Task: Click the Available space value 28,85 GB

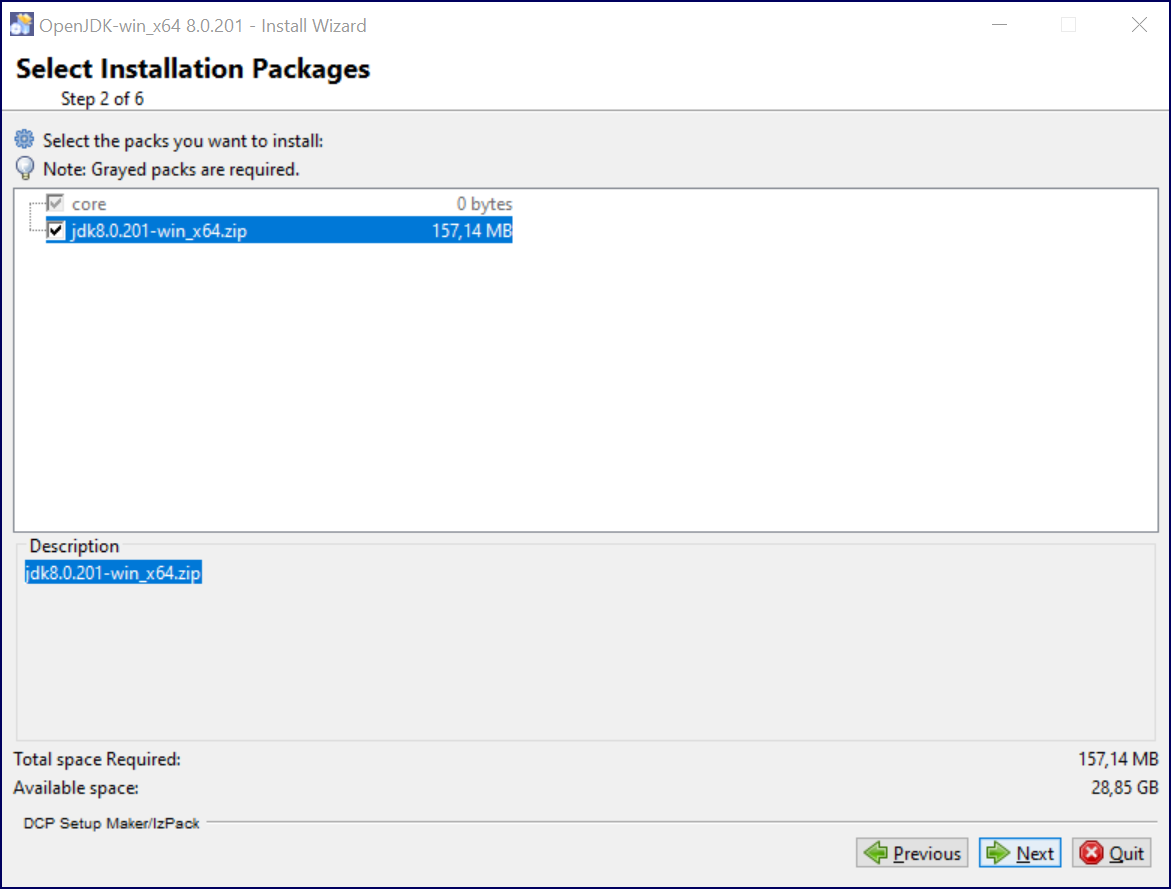Action: coord(1125,787)
